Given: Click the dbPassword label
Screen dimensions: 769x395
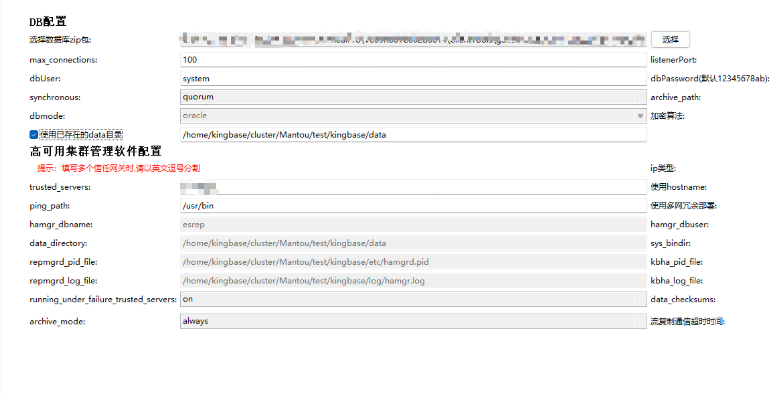Looking at the screenshot, I should 710,79.
